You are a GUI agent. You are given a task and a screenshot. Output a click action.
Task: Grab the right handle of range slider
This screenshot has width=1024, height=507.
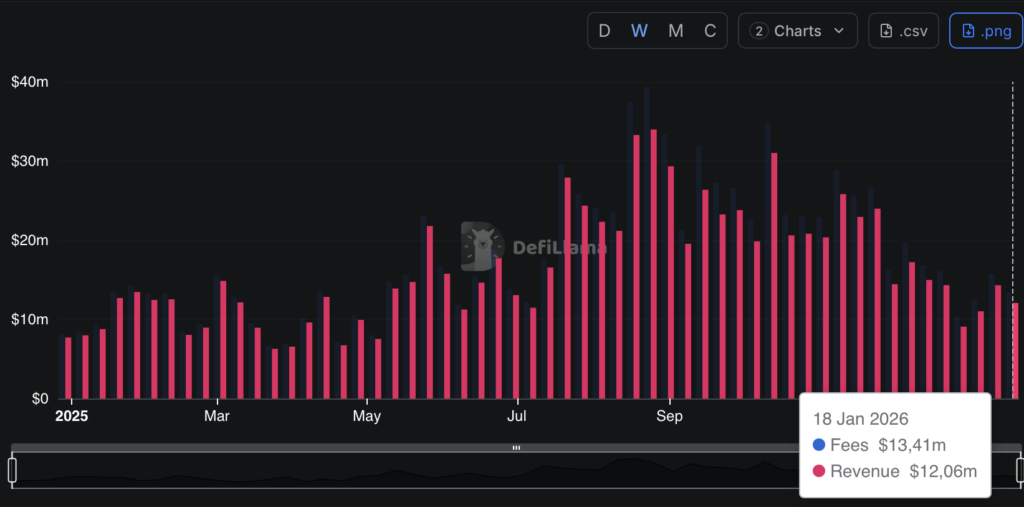point(1020,470)
